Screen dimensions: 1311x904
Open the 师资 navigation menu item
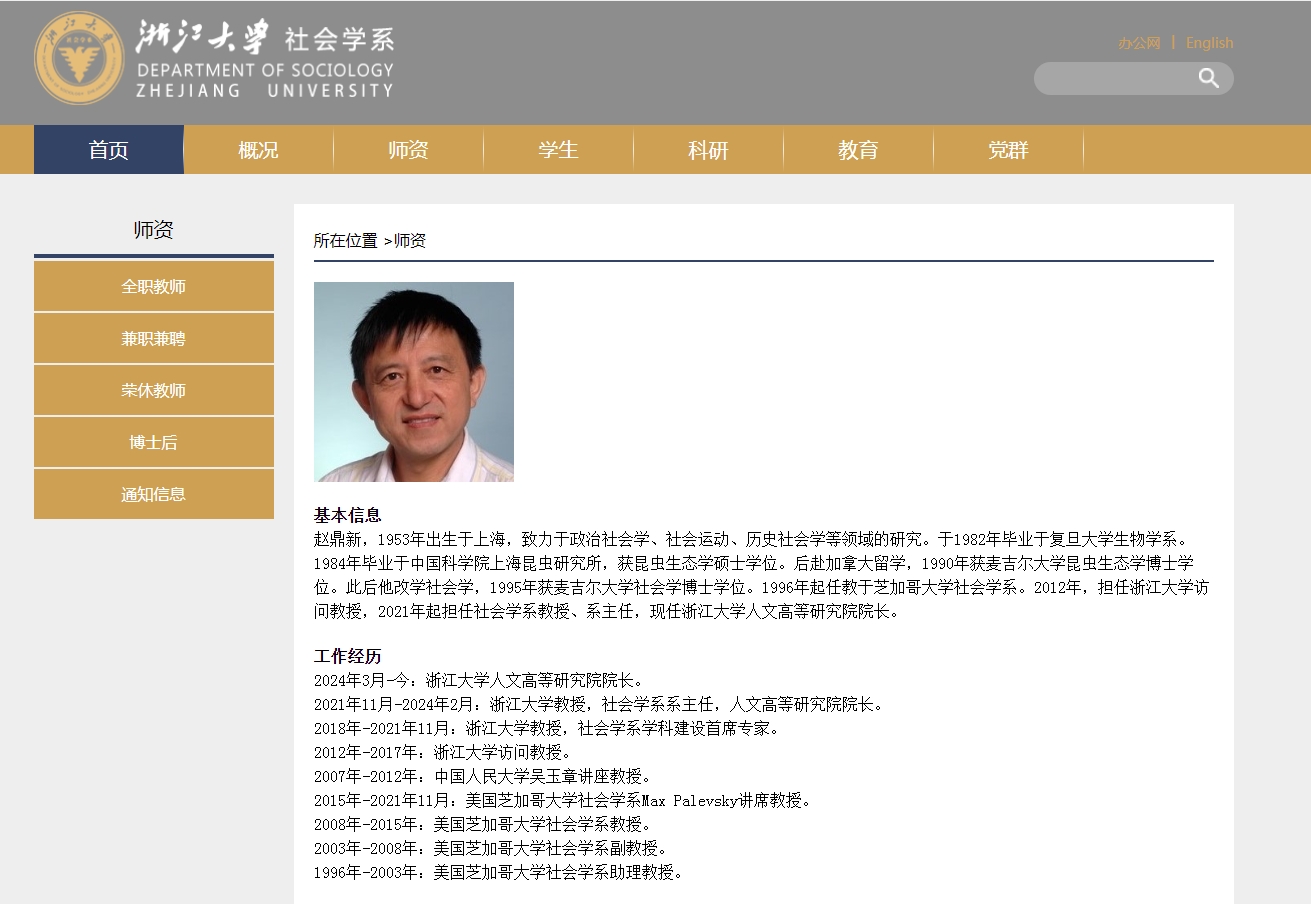[x=408, y=150]
